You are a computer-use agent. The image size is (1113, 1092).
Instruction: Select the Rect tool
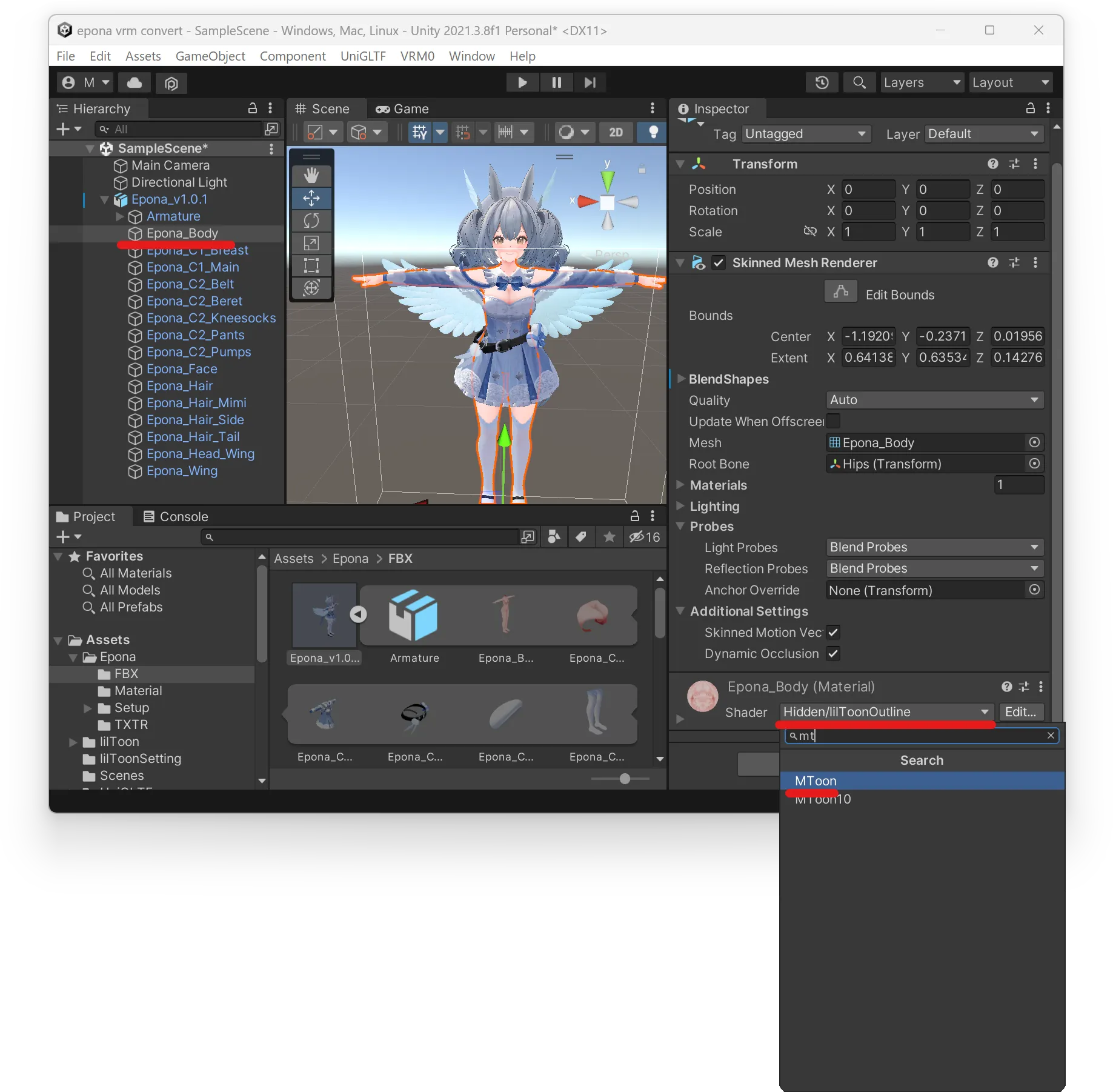click(311, 265)
